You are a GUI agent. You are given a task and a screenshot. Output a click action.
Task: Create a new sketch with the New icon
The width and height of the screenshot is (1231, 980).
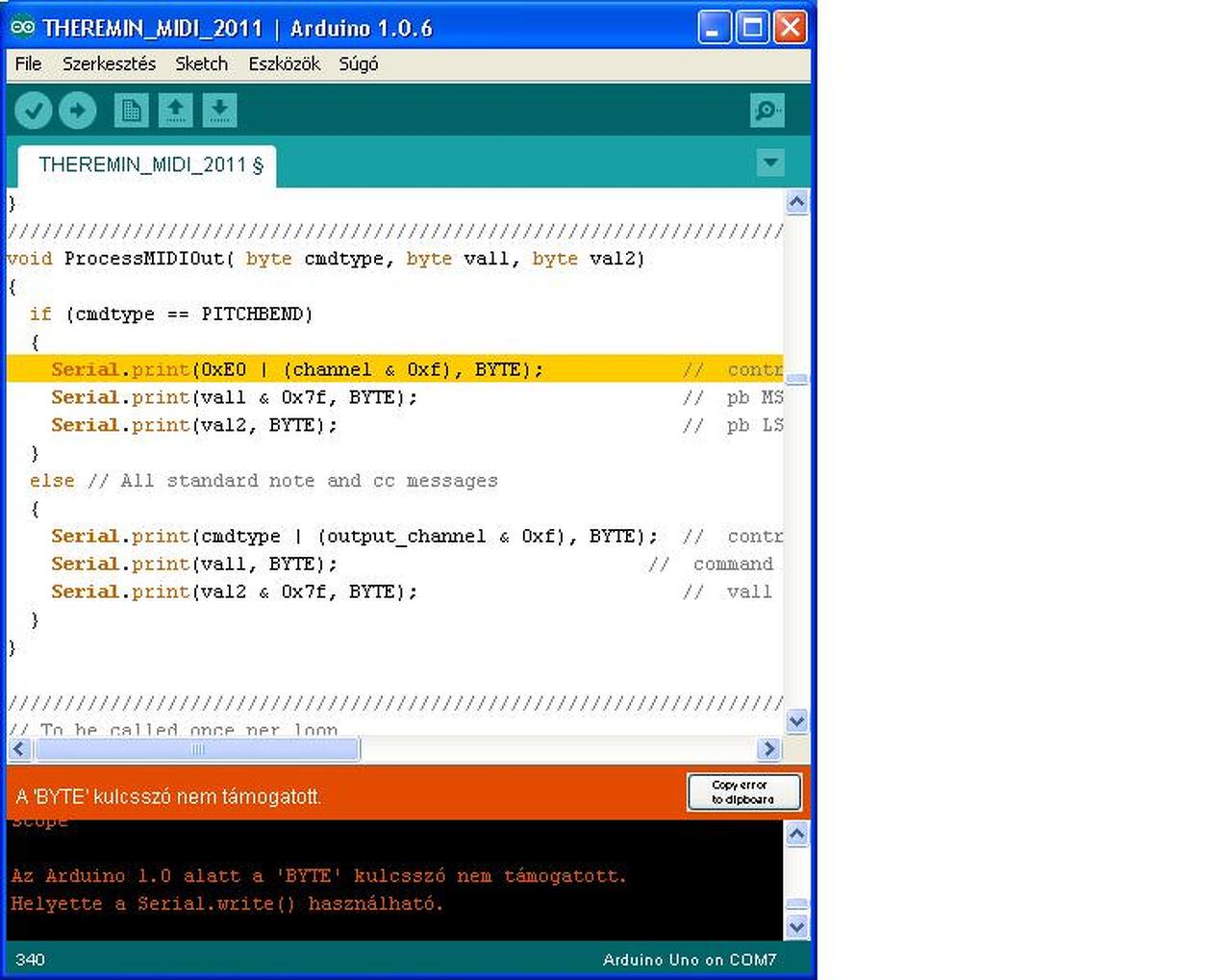point(131,111)
